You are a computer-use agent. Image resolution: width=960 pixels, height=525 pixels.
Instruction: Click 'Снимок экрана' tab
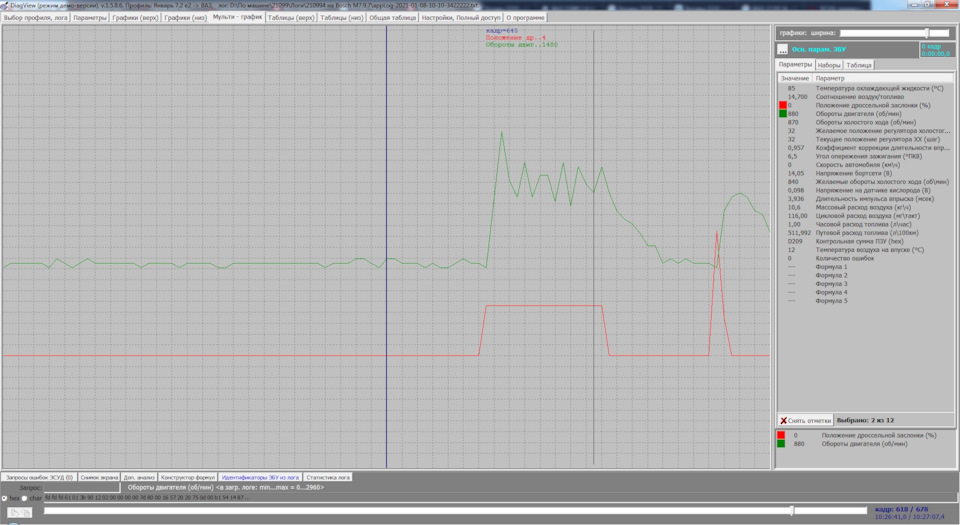coord(99,477)
